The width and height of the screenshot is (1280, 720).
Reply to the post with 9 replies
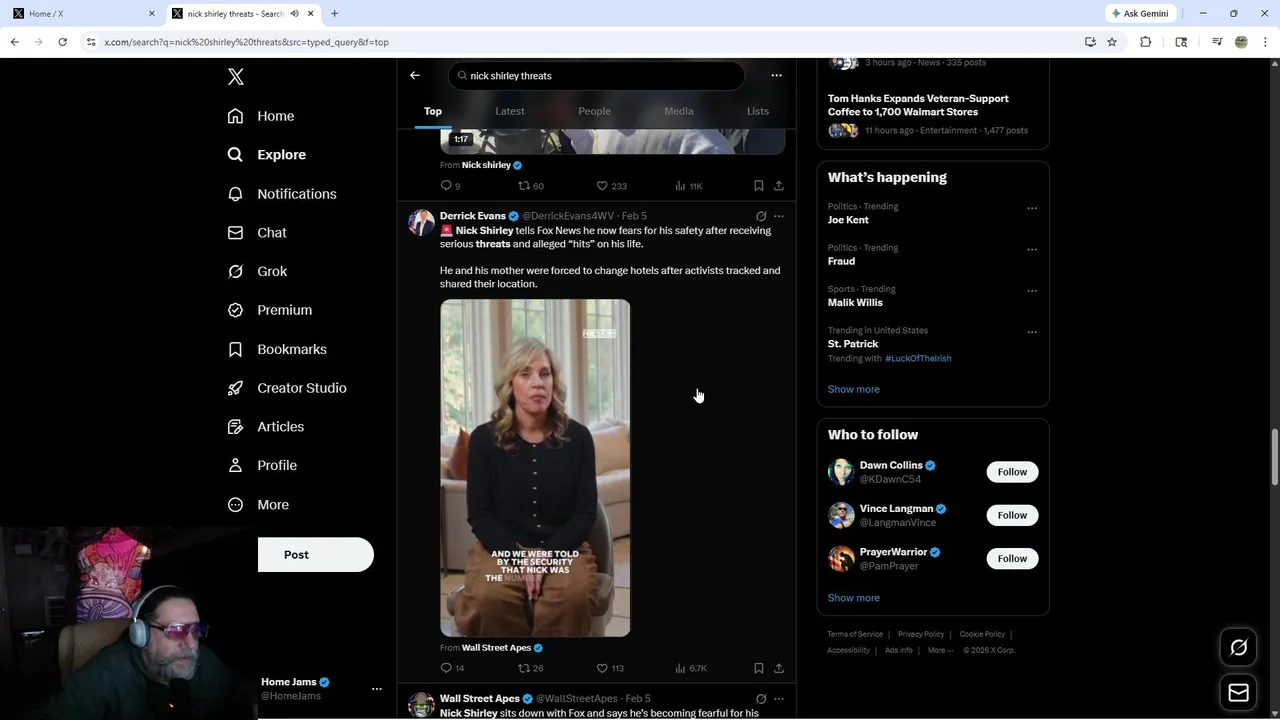coord(450,186)
